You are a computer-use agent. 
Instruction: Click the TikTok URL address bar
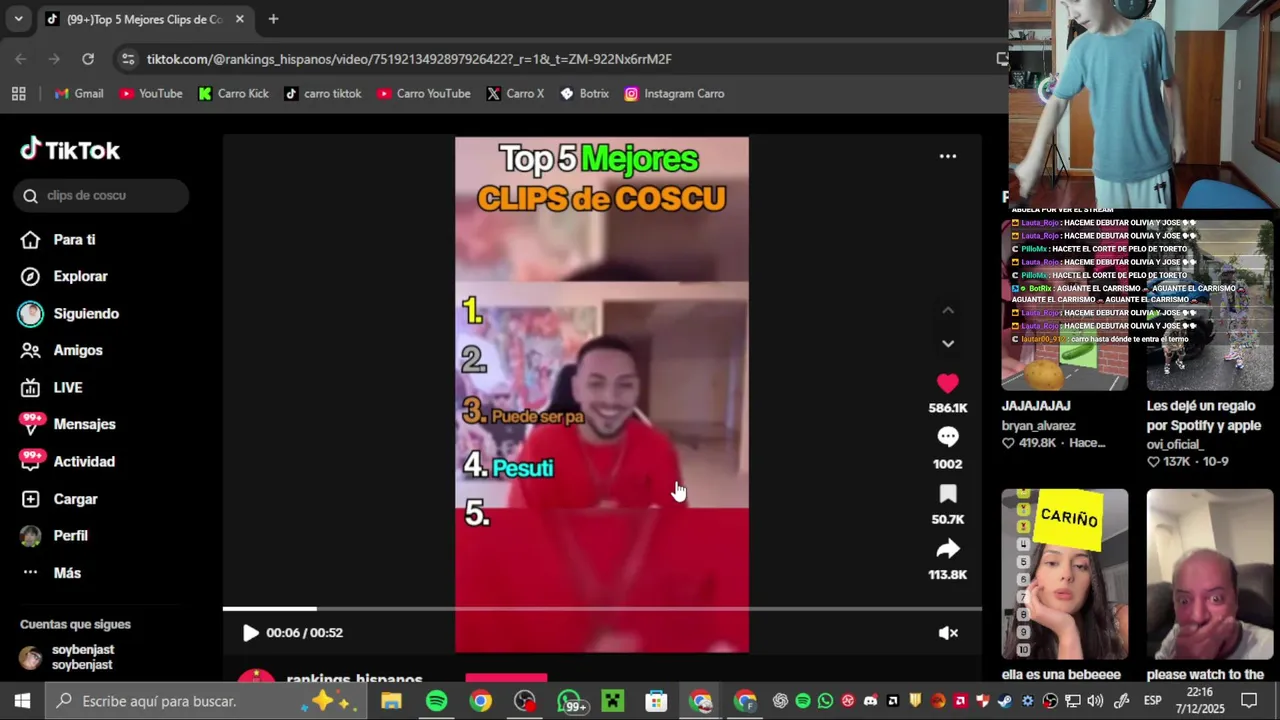(x=409, y=59)
